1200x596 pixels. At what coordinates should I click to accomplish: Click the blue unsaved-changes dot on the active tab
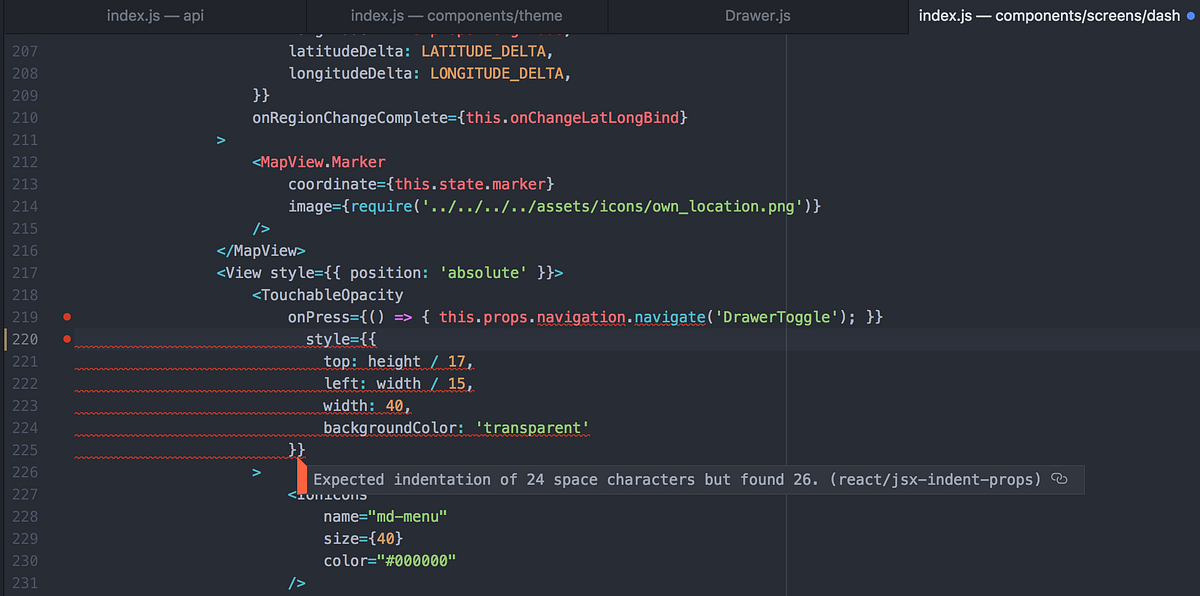pyautogui.click(x=1190, y=16)
